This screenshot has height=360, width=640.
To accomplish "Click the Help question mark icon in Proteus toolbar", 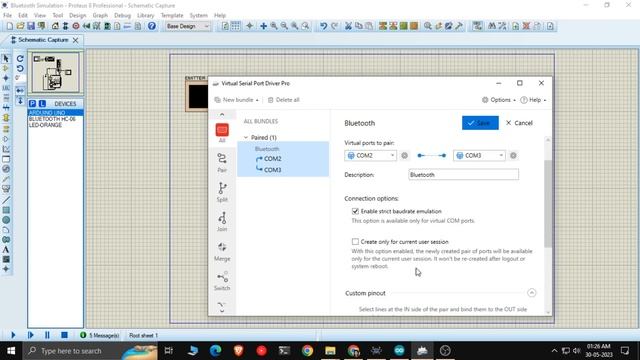I will pyautogui.click(x=151, y=26).
